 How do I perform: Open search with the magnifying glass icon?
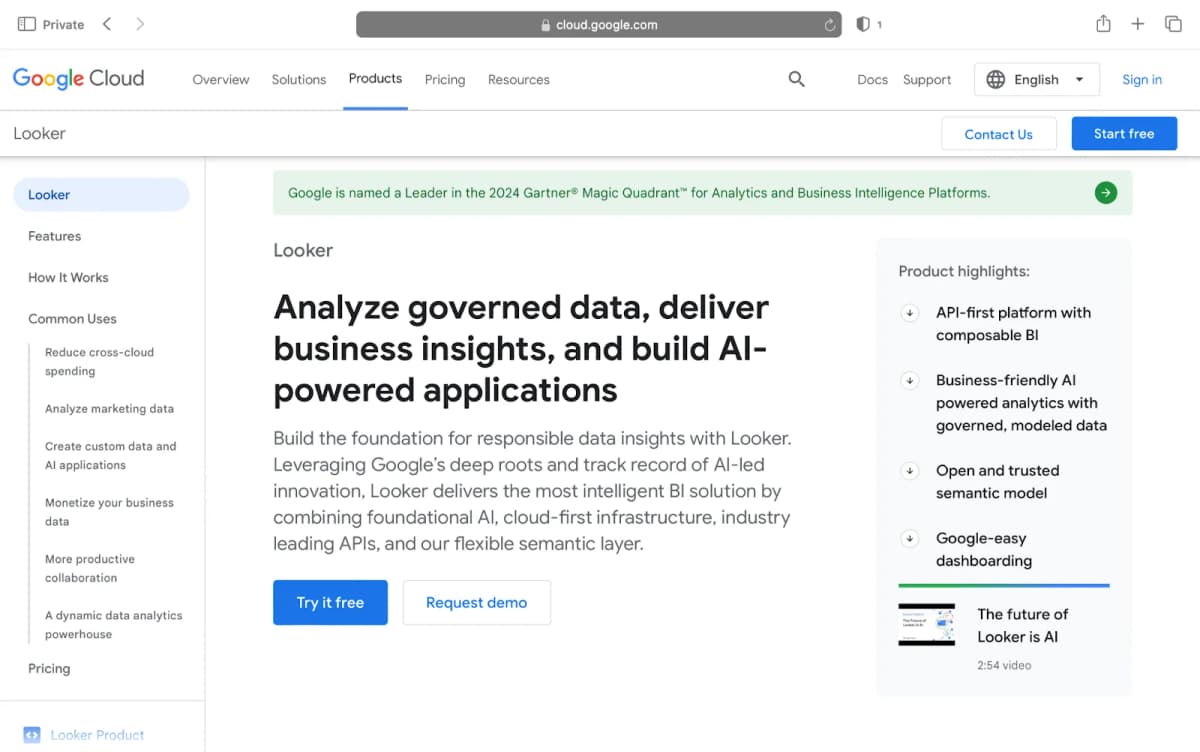point(796,79)
